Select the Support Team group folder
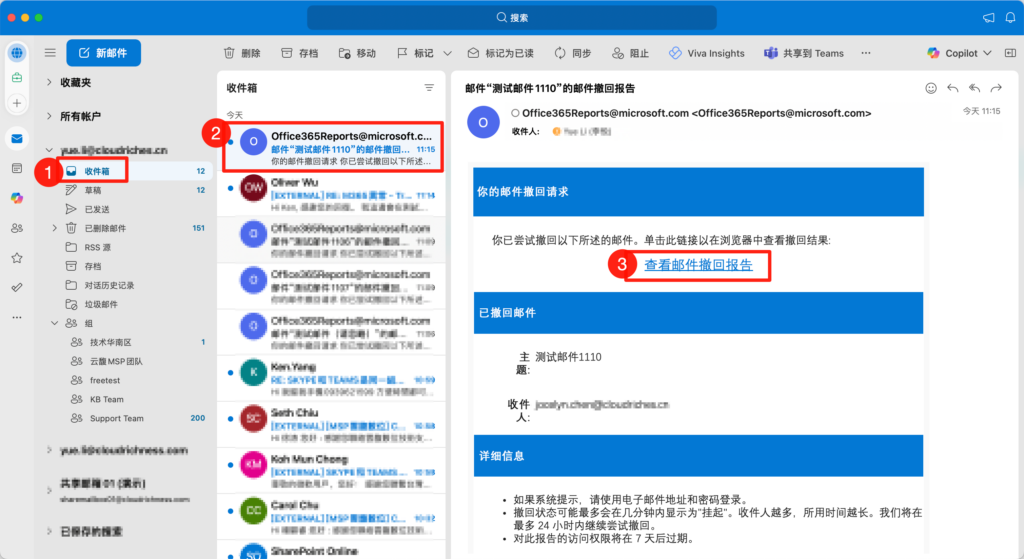The image size is (1024, 559). [x=116, y=418]
